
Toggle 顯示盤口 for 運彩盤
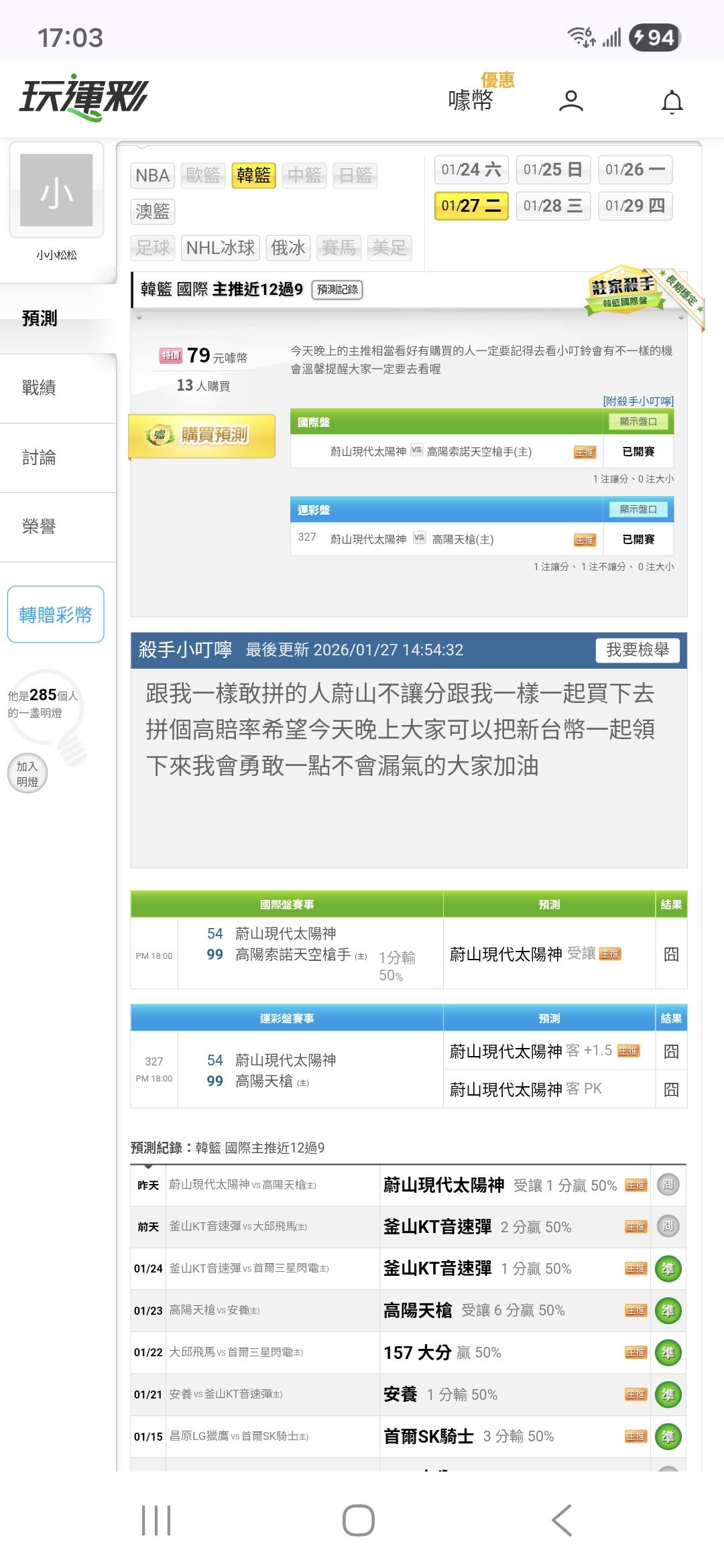coord(638,509)
